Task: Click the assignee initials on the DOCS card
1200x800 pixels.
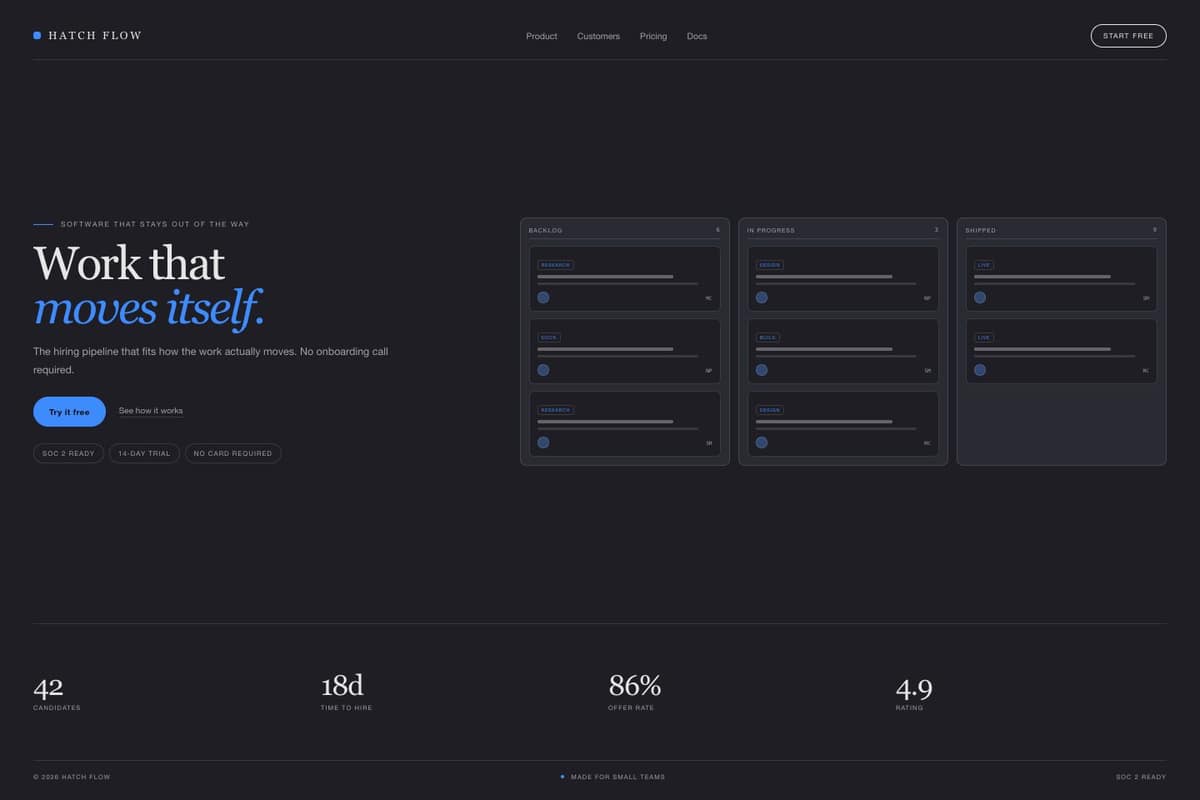Action: coord(709,371)
